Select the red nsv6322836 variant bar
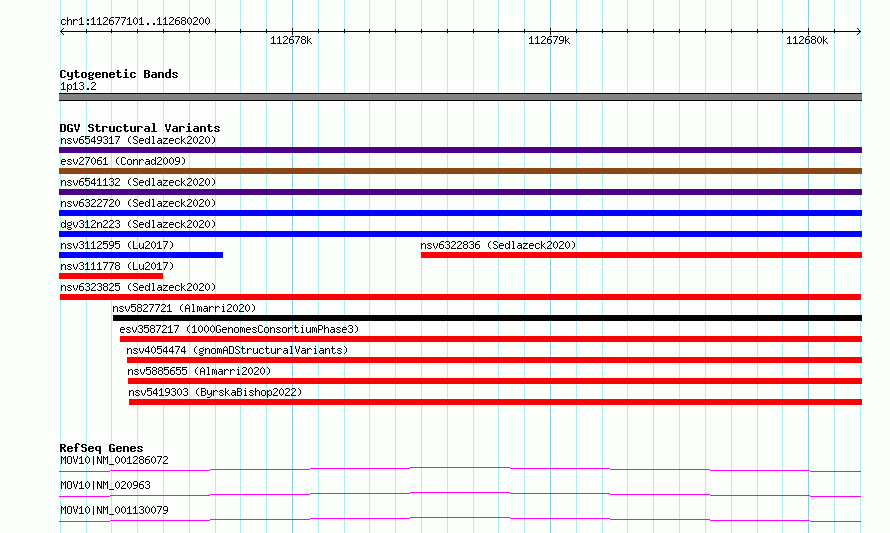 point(641,255)
